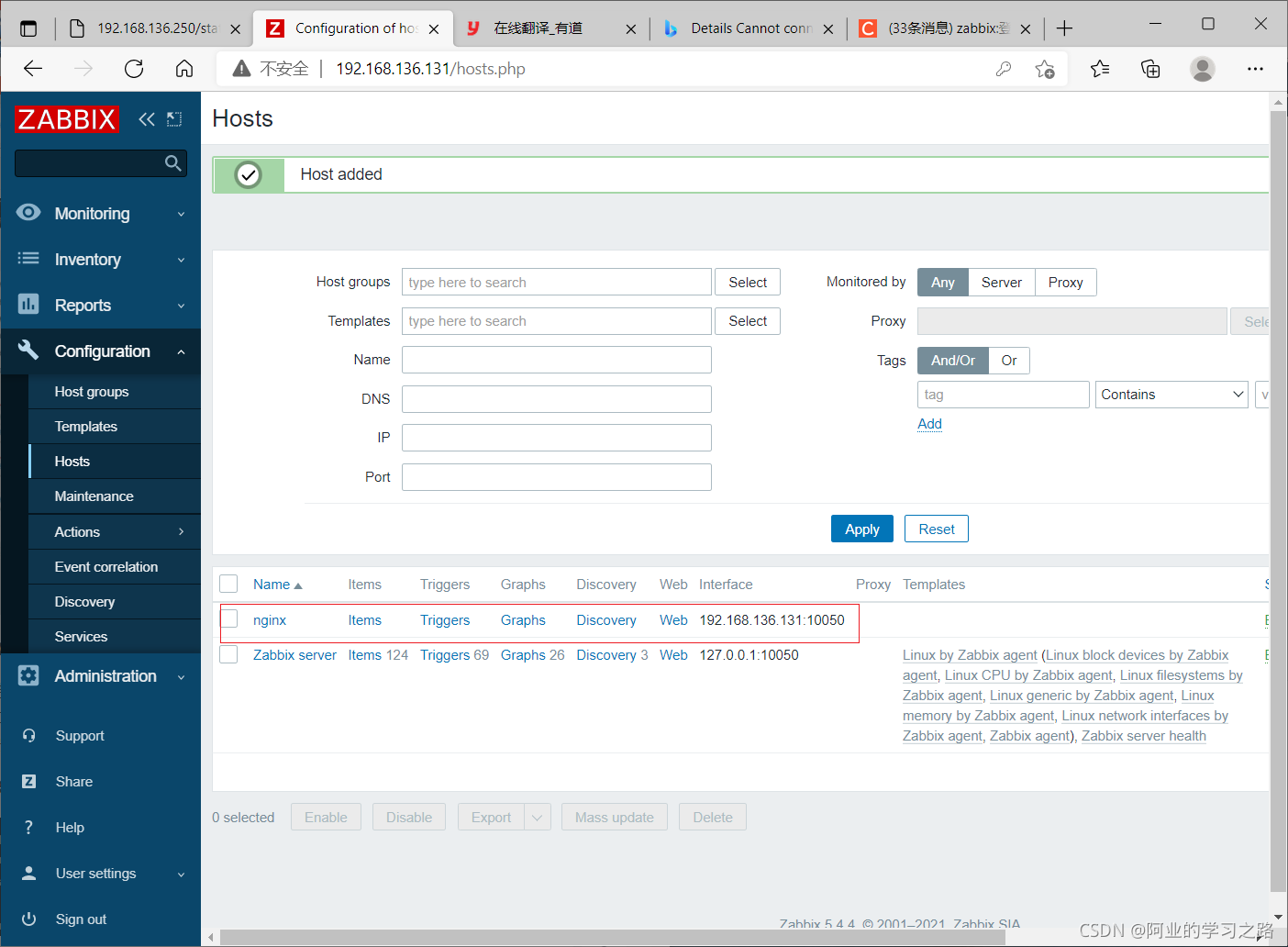The height and width of the screenshot is (947, 1288).
Task: Click the Sign out power icon
Action: tap(29, 919)
